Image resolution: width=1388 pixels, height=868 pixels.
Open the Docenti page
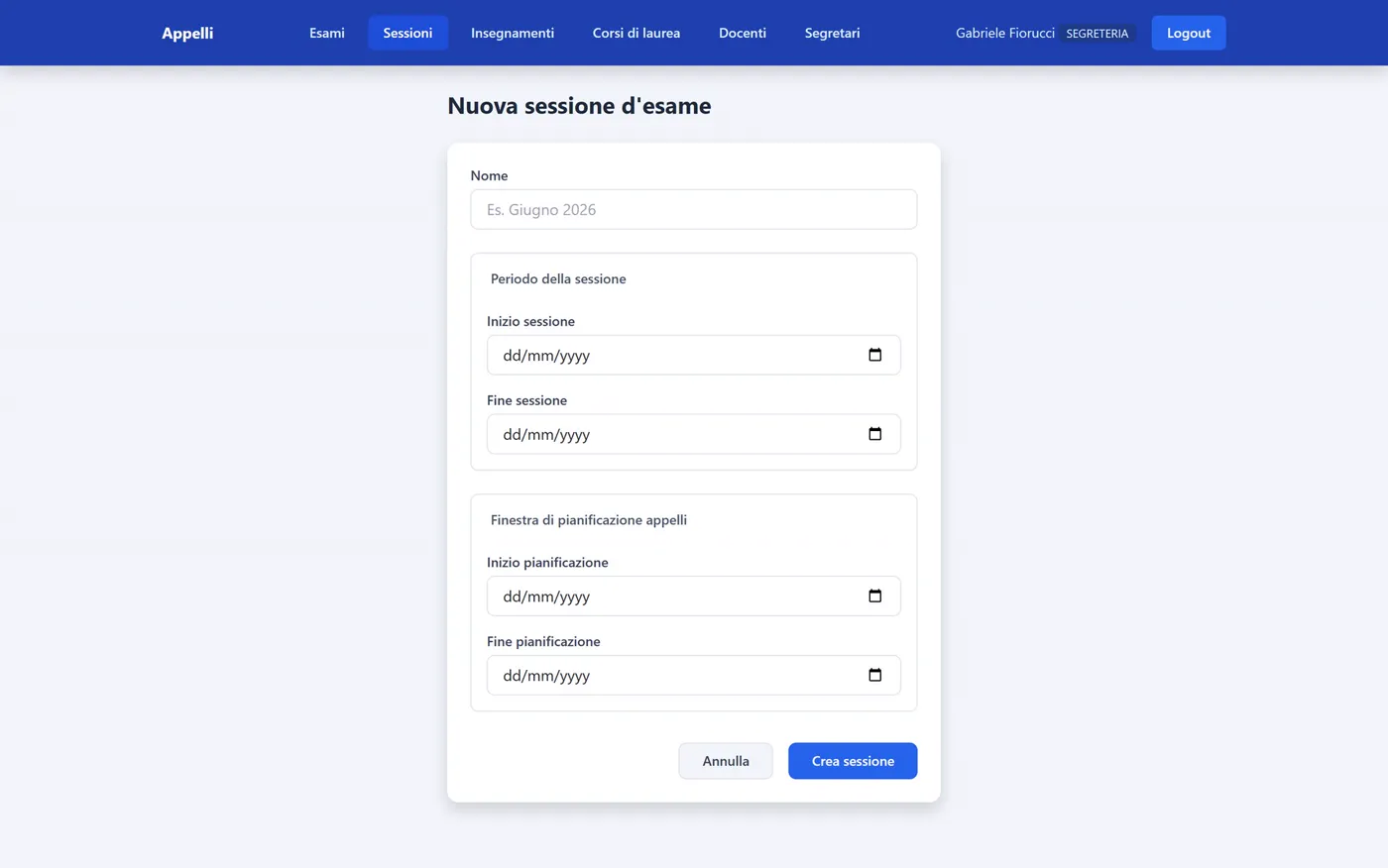[743, 33]
